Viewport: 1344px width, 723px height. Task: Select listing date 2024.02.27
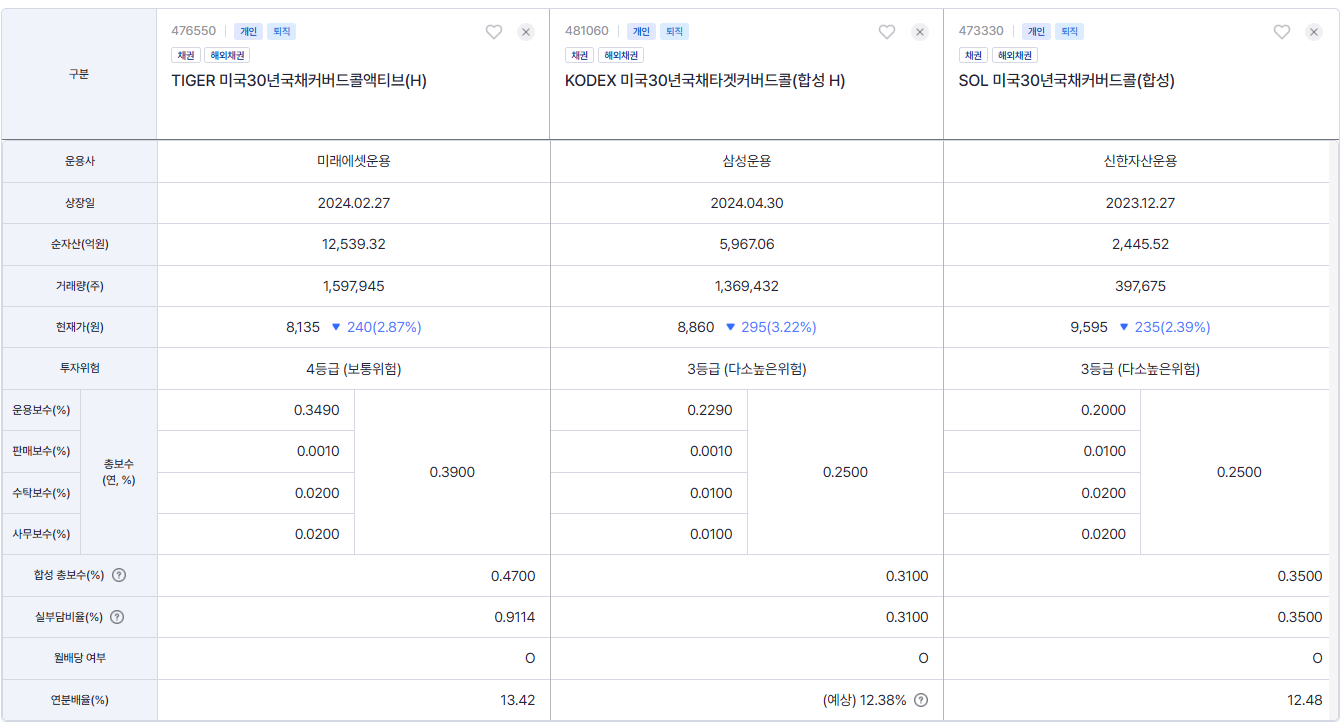[353, 203]
